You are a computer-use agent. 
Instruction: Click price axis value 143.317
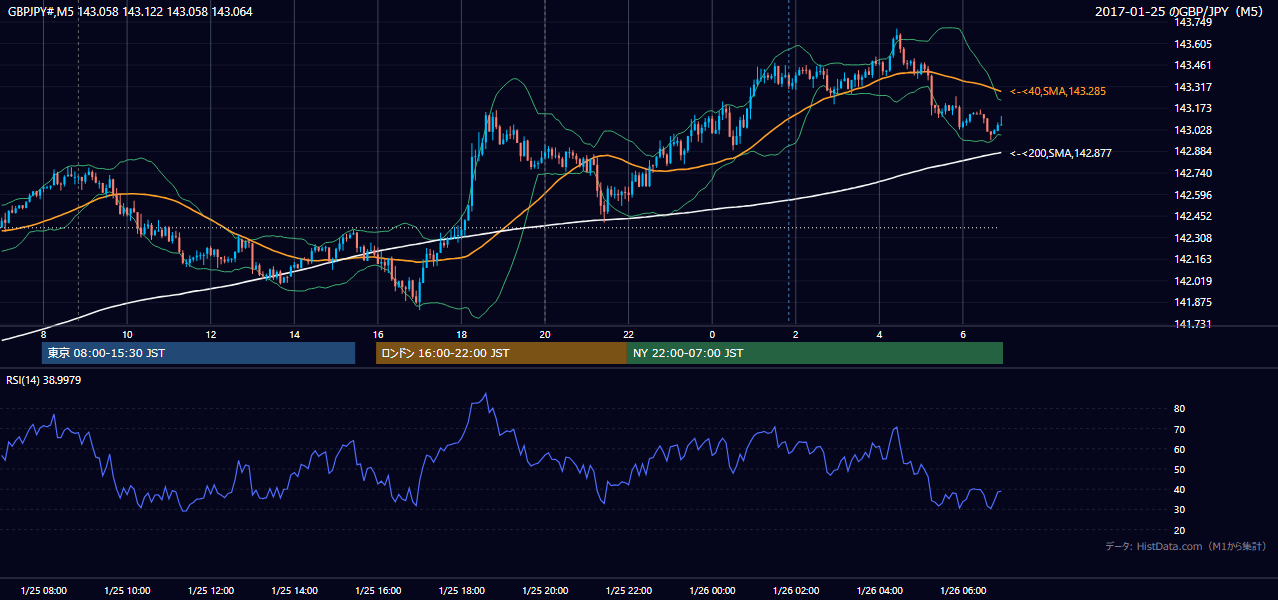(x=1193, y=87)
